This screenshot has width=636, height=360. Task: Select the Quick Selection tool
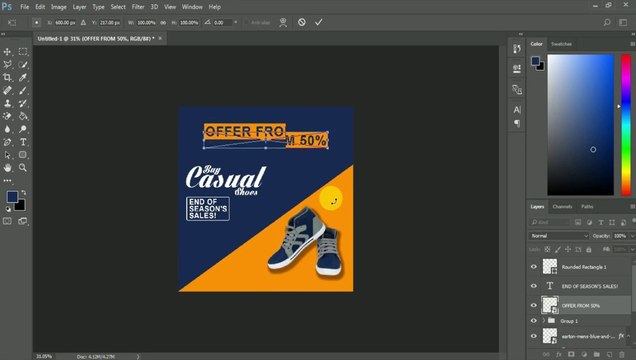23,64
